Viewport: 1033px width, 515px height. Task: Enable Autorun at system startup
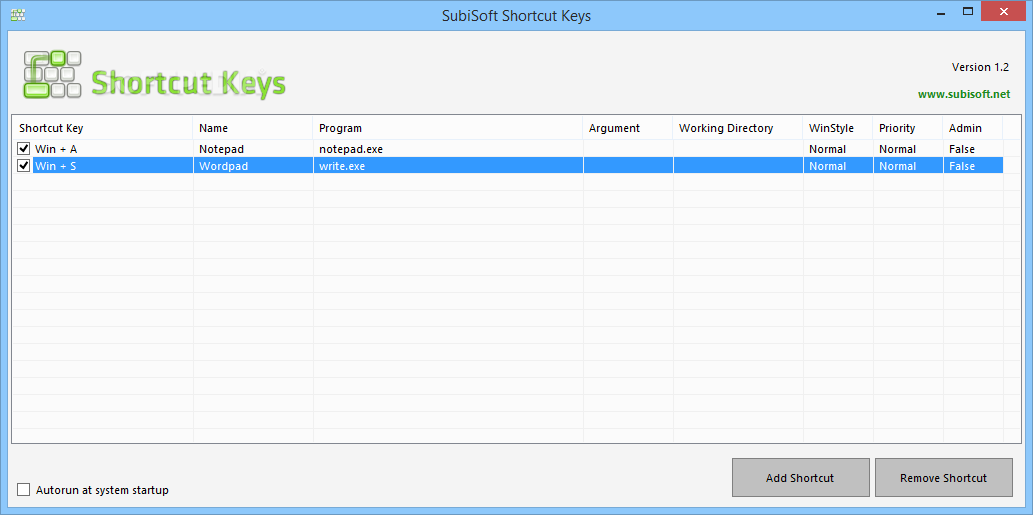24,490
